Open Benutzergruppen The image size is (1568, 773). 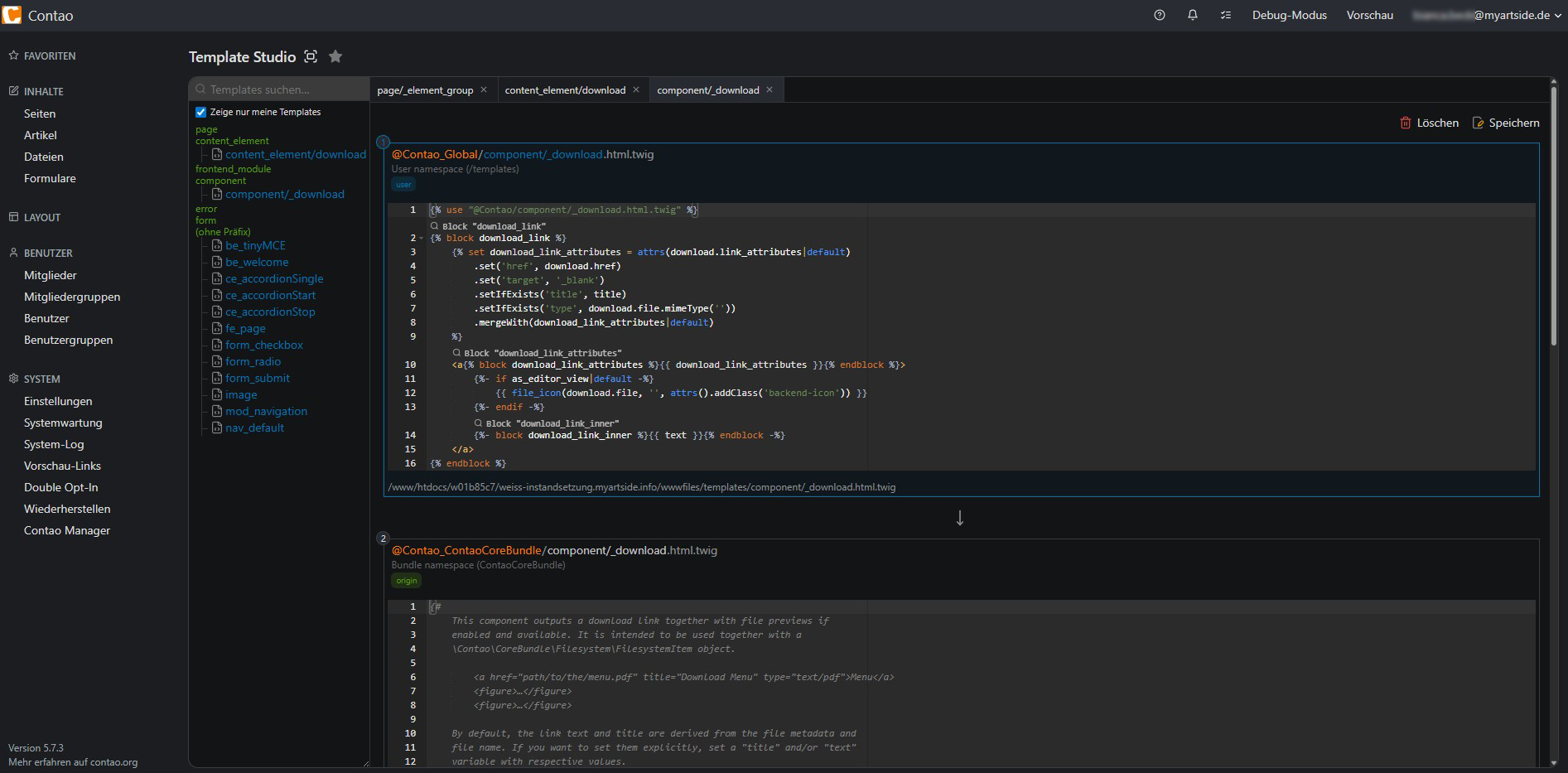tap(68, 340)
